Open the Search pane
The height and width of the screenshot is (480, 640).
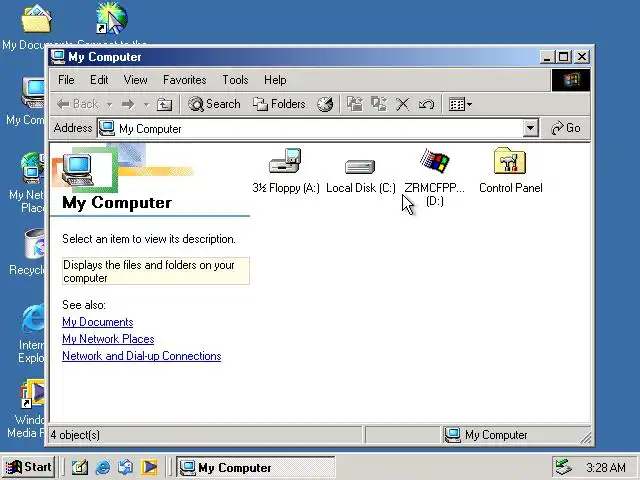pos(214,104)
